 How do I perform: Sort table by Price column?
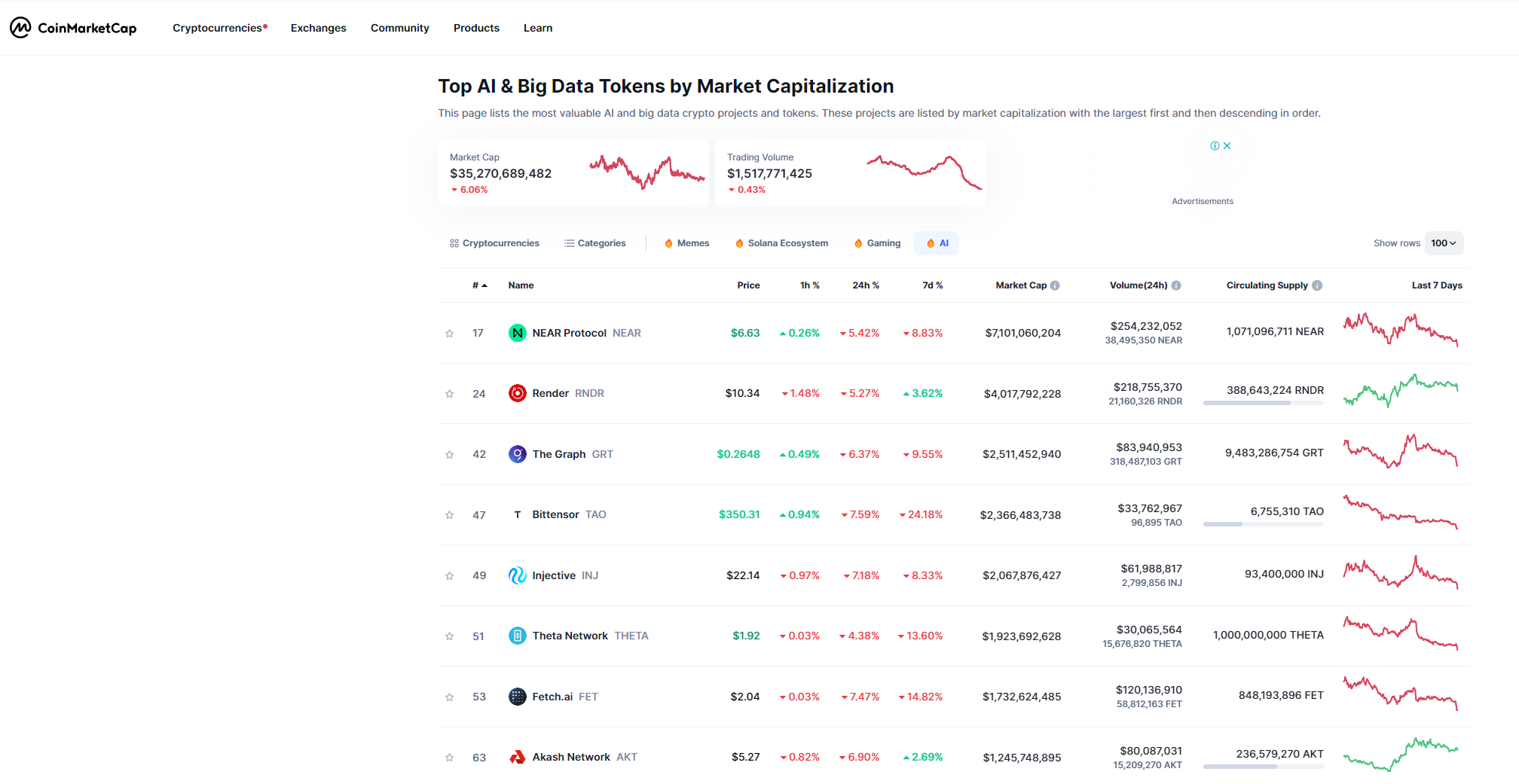point(748,285)
